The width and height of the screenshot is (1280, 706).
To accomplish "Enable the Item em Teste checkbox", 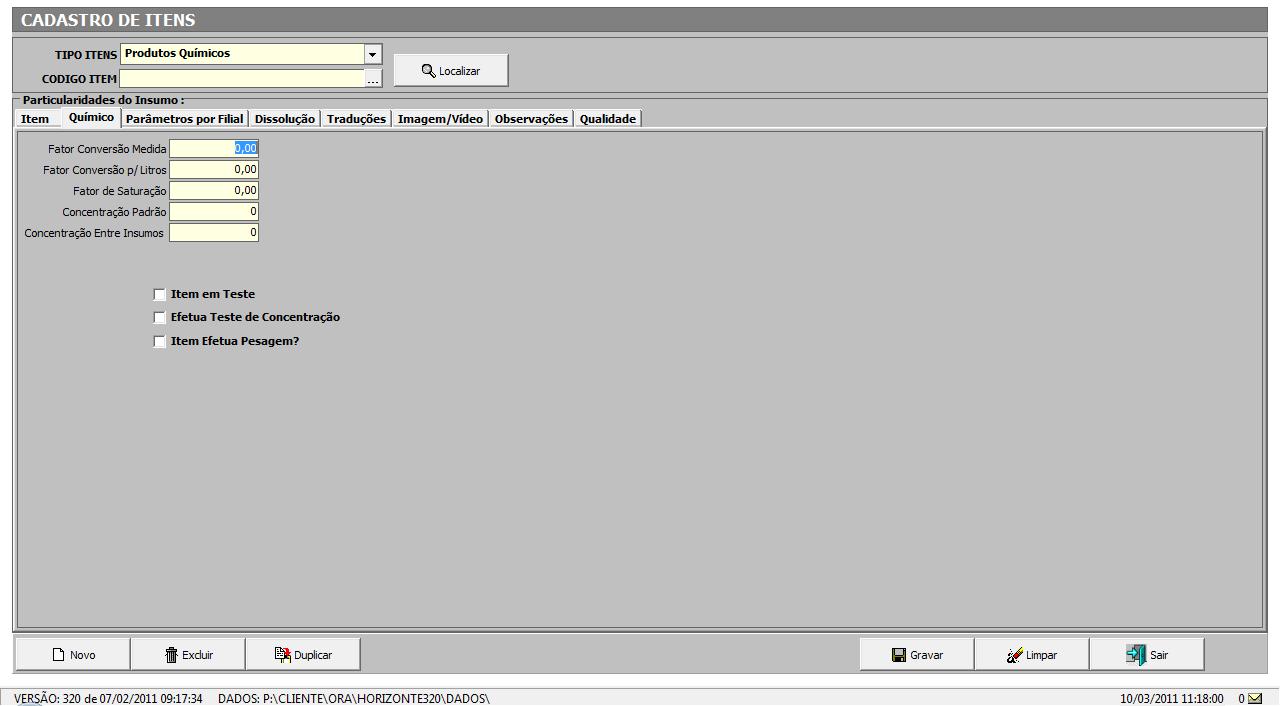I will 160,295.
